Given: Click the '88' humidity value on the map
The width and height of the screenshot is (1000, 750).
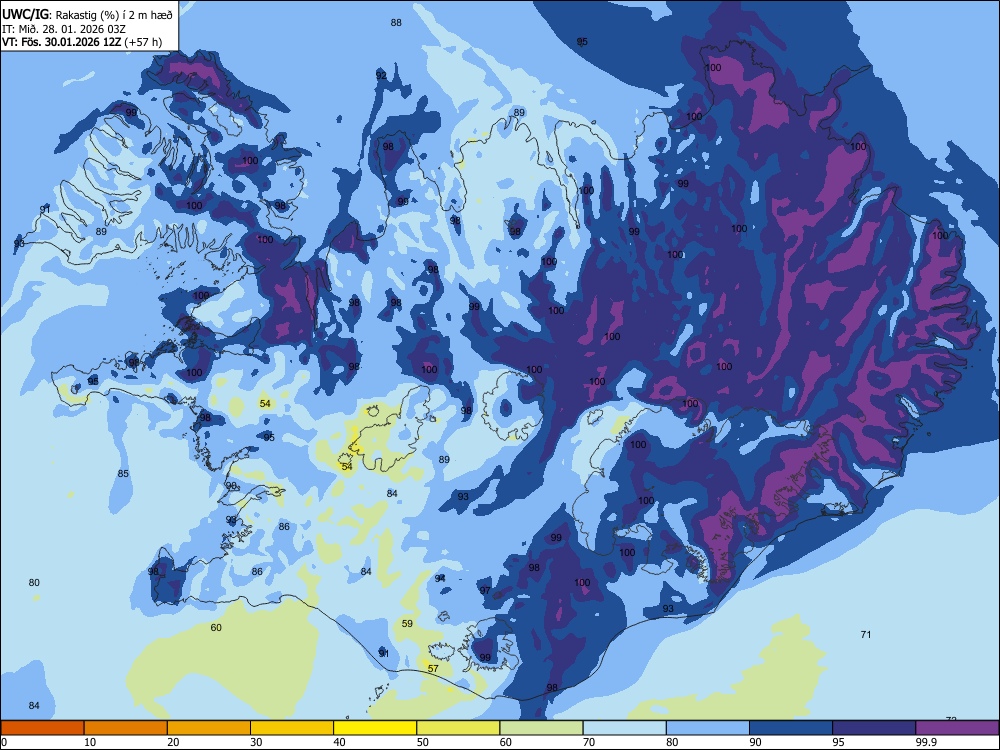Looking at the screenshot, I should coord(396,22).
